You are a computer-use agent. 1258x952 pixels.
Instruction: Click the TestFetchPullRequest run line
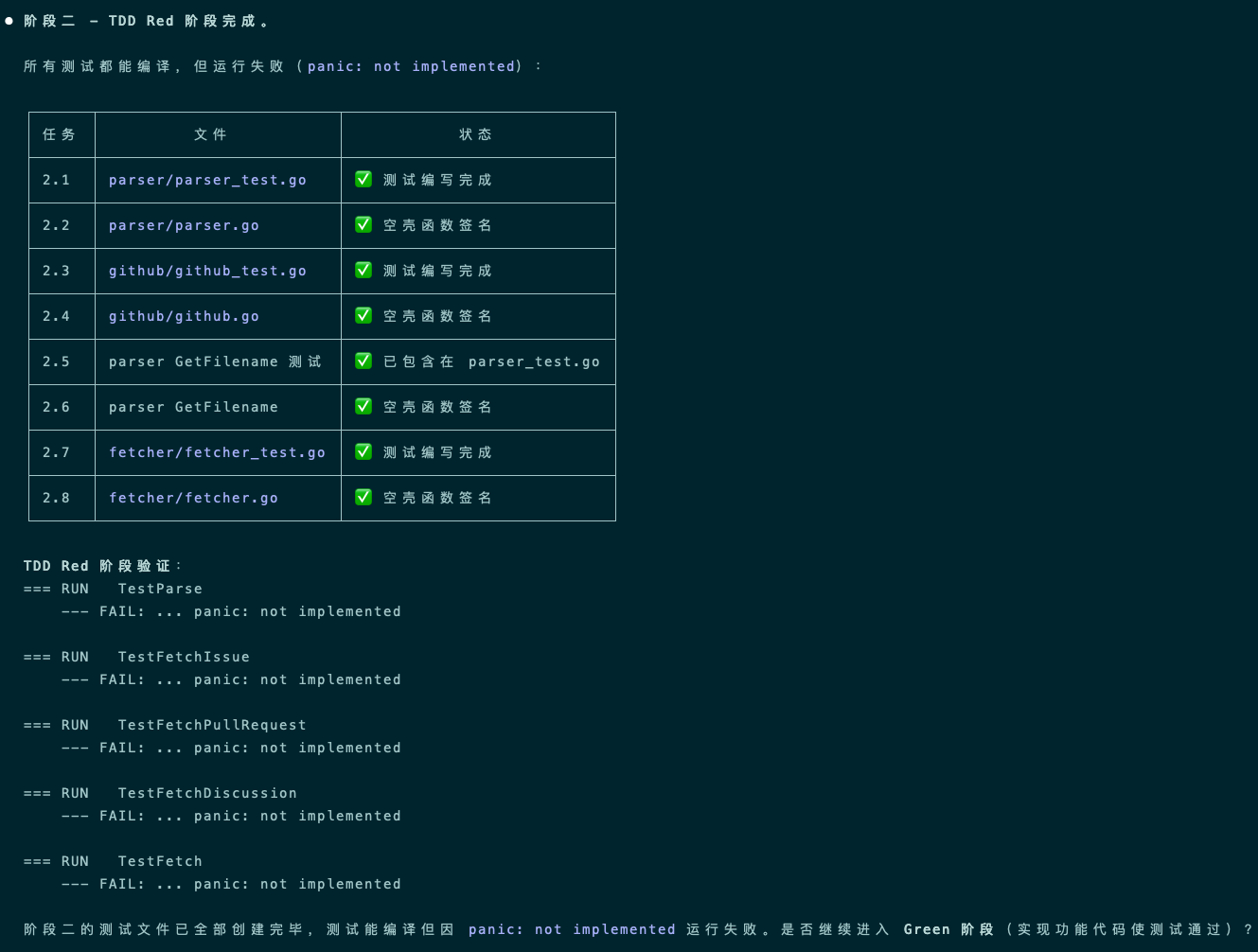pos(212,725)
